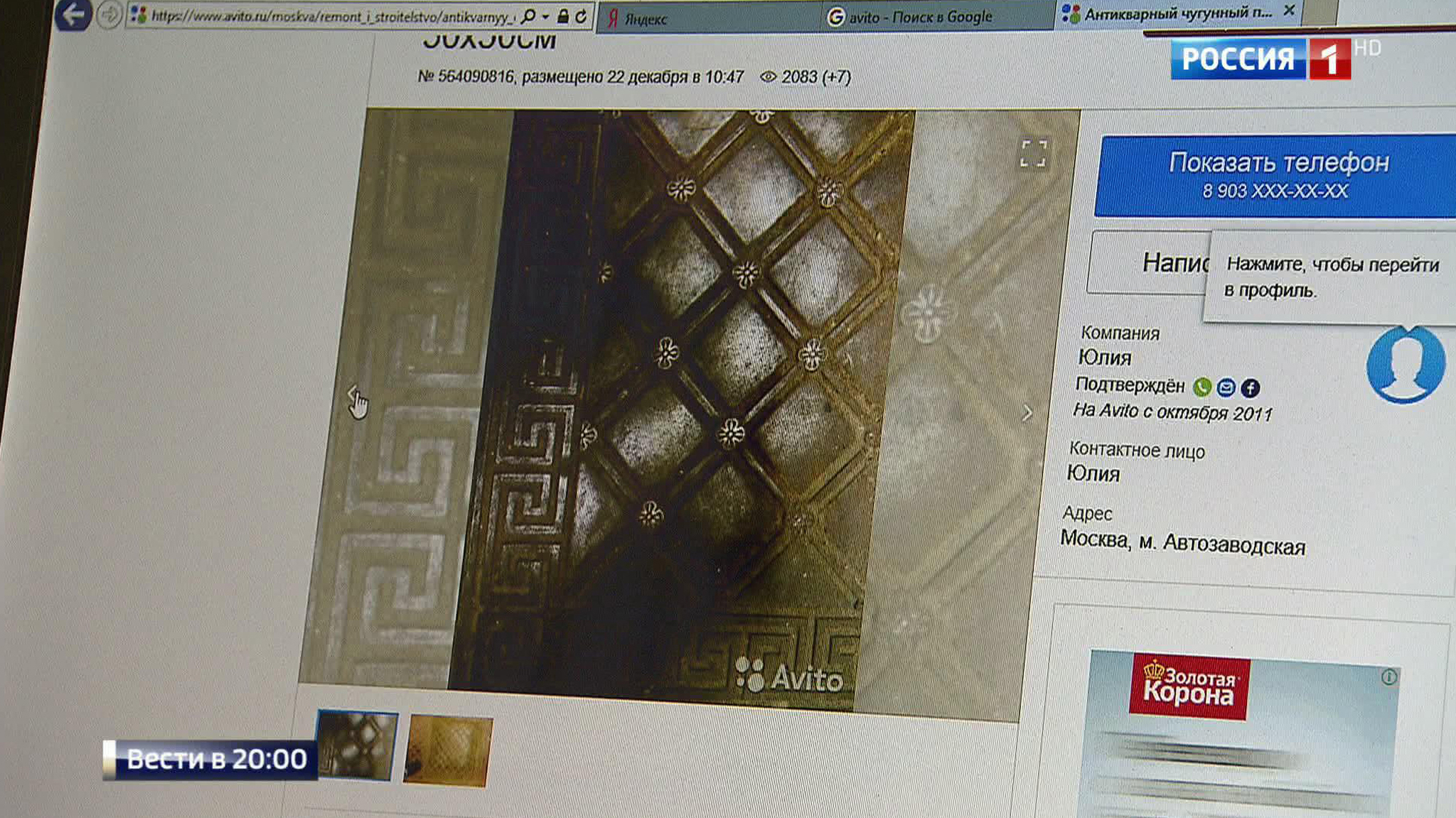Open the address bar dropdown arrow
Viewport: 1456px width, 818px height.
click(545, 16)
